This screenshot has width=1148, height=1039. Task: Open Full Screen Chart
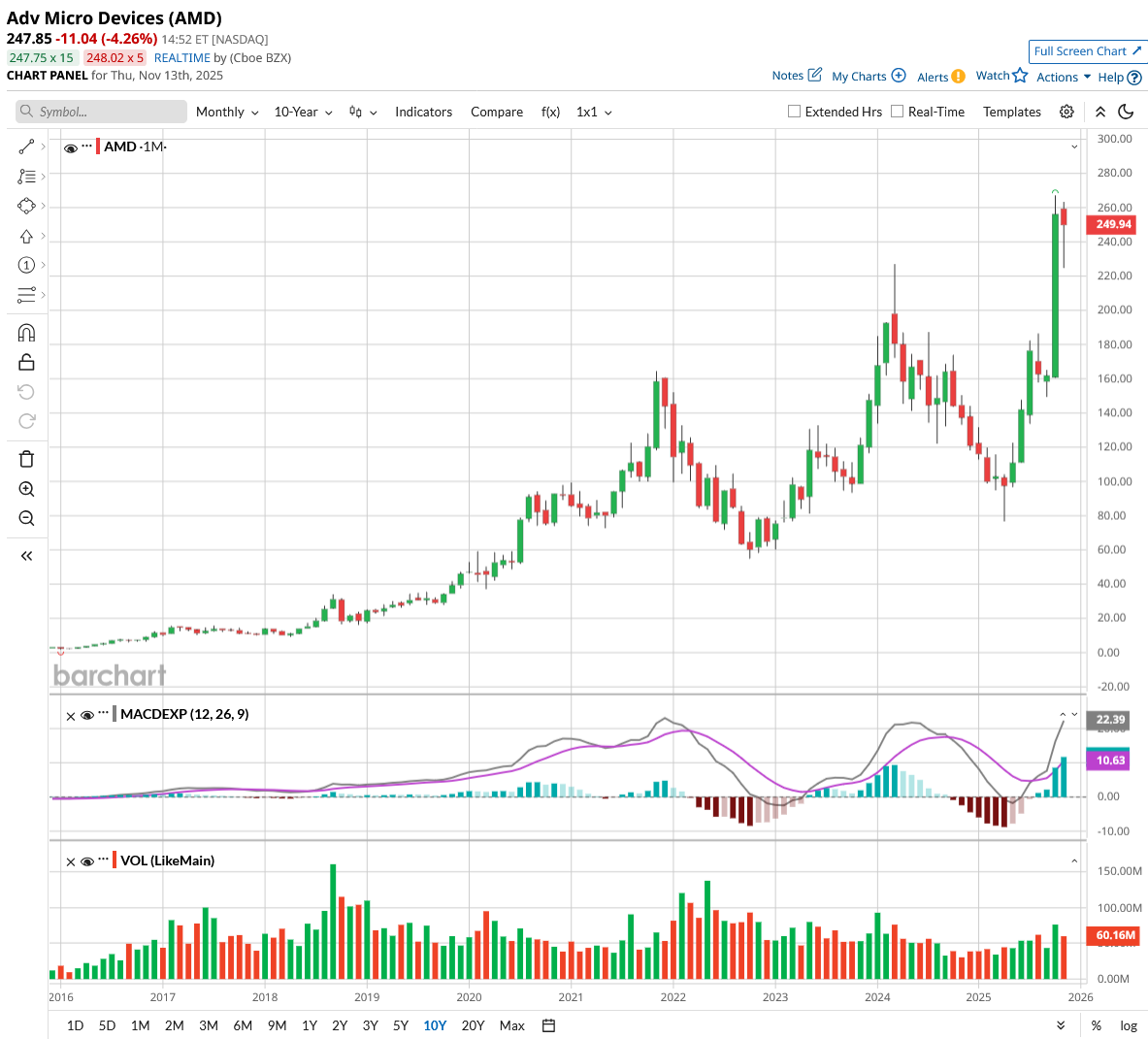tap(1087, 51)
